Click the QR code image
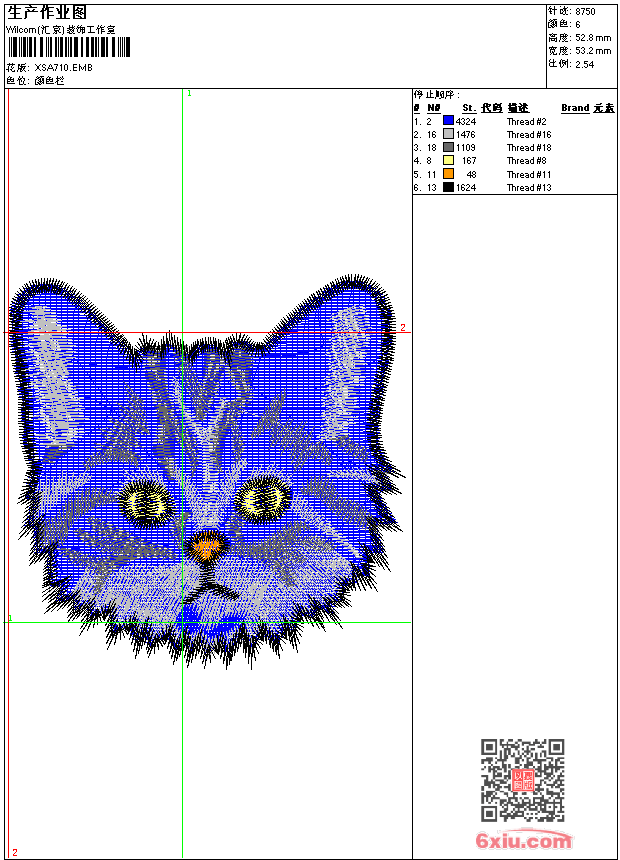This screenshot has height=860, width=620. coord(522,780)
